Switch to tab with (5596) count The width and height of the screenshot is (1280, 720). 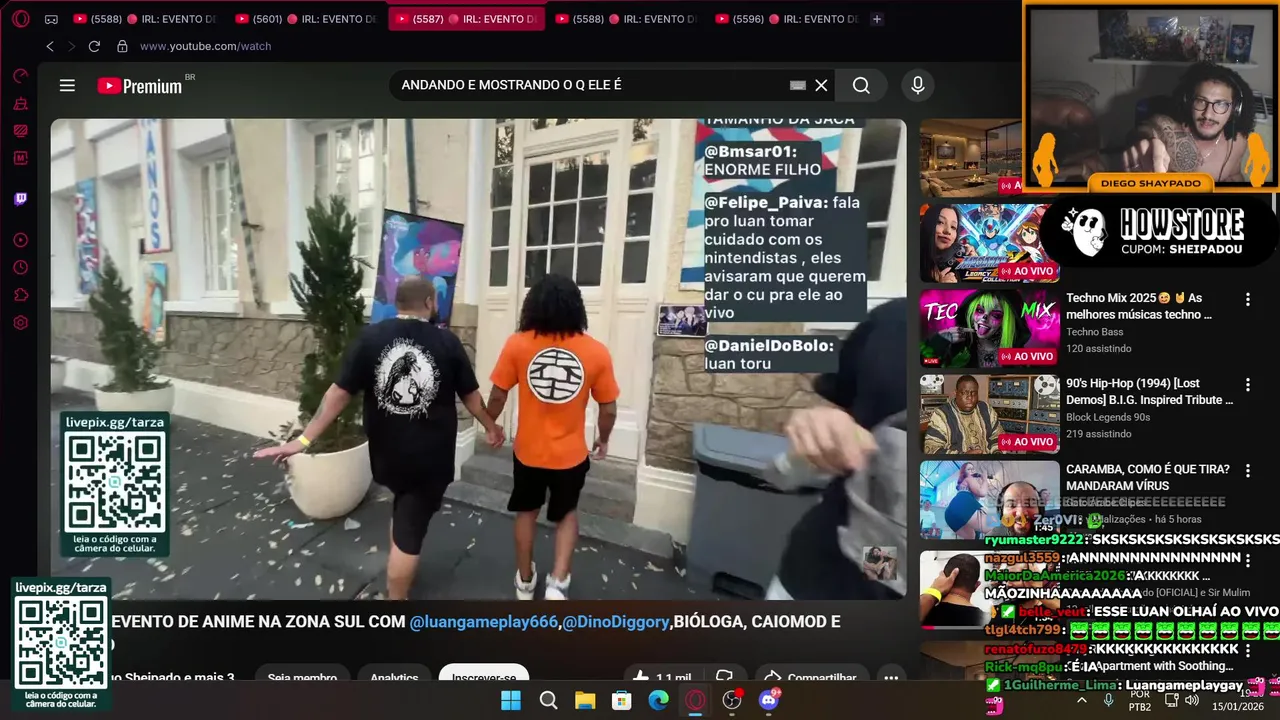pyautogui.click(x=787, y=19)
